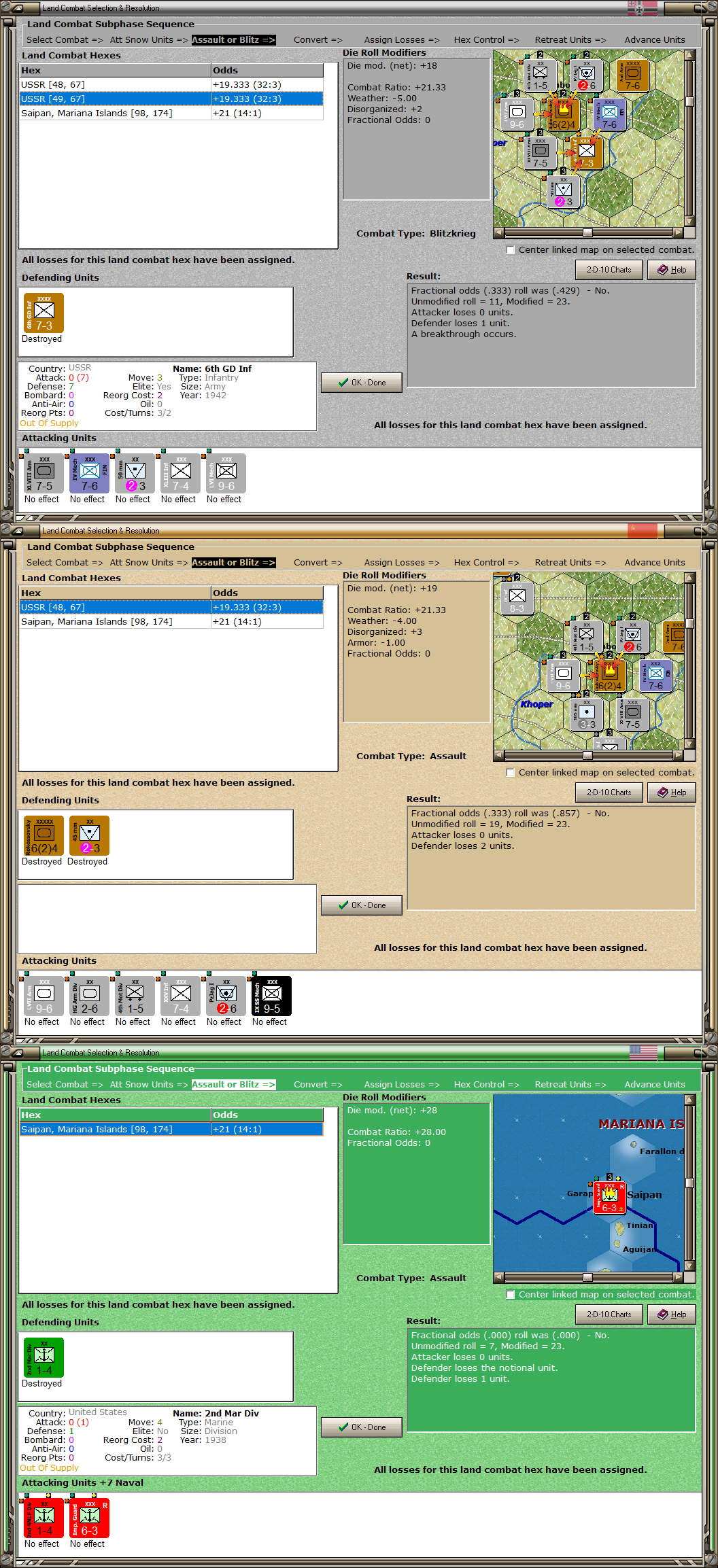This screenshot has width=718, height=1568.
Task: Select 'Advance Units' step in middle window
Action: 655,563
